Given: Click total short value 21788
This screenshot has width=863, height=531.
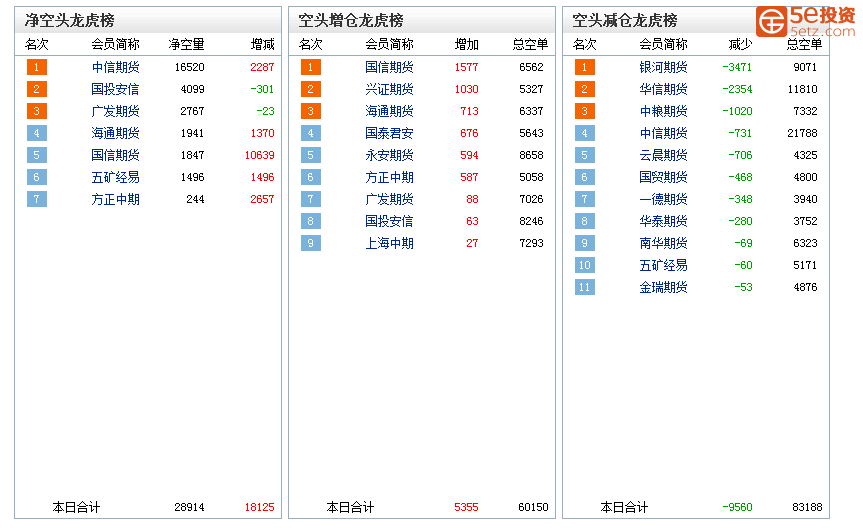Looking at the screenshot, I should pos(802,133).
